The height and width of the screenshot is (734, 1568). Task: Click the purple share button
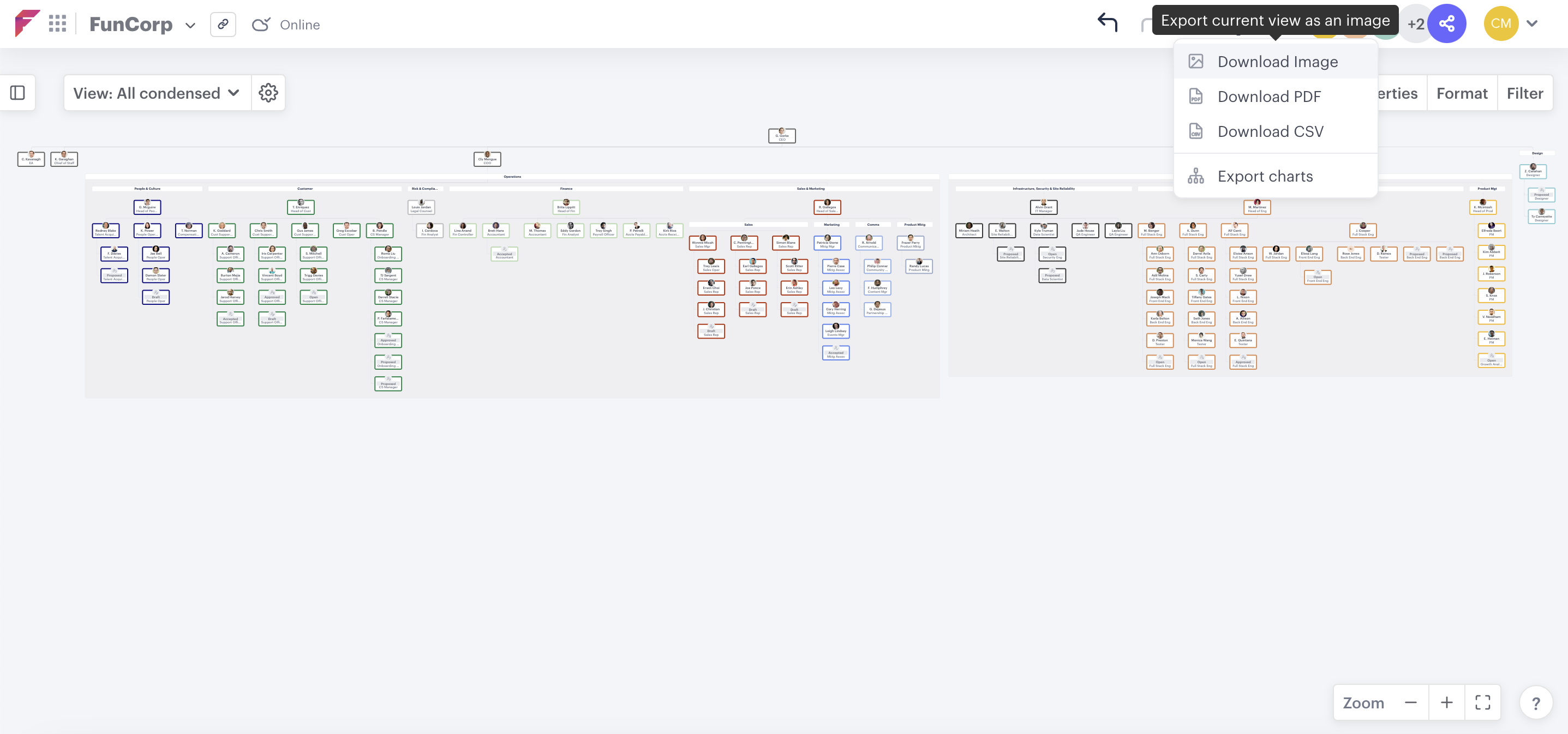coord(1447,24)
